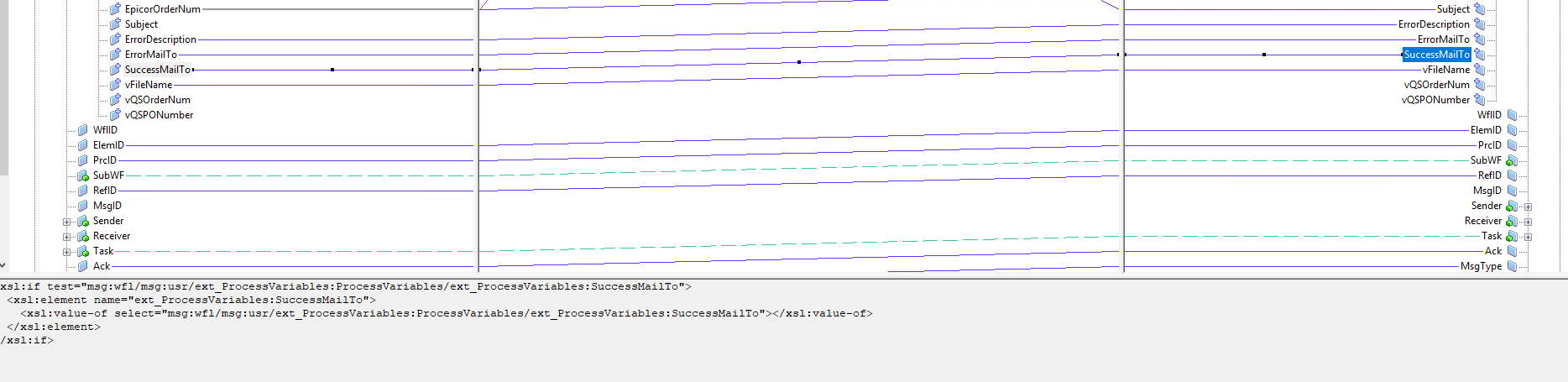Click the SuccessMailTo icon in right tree
Image resolution: width=1568 pixels, height=382 pixels.
(1480, 55)
